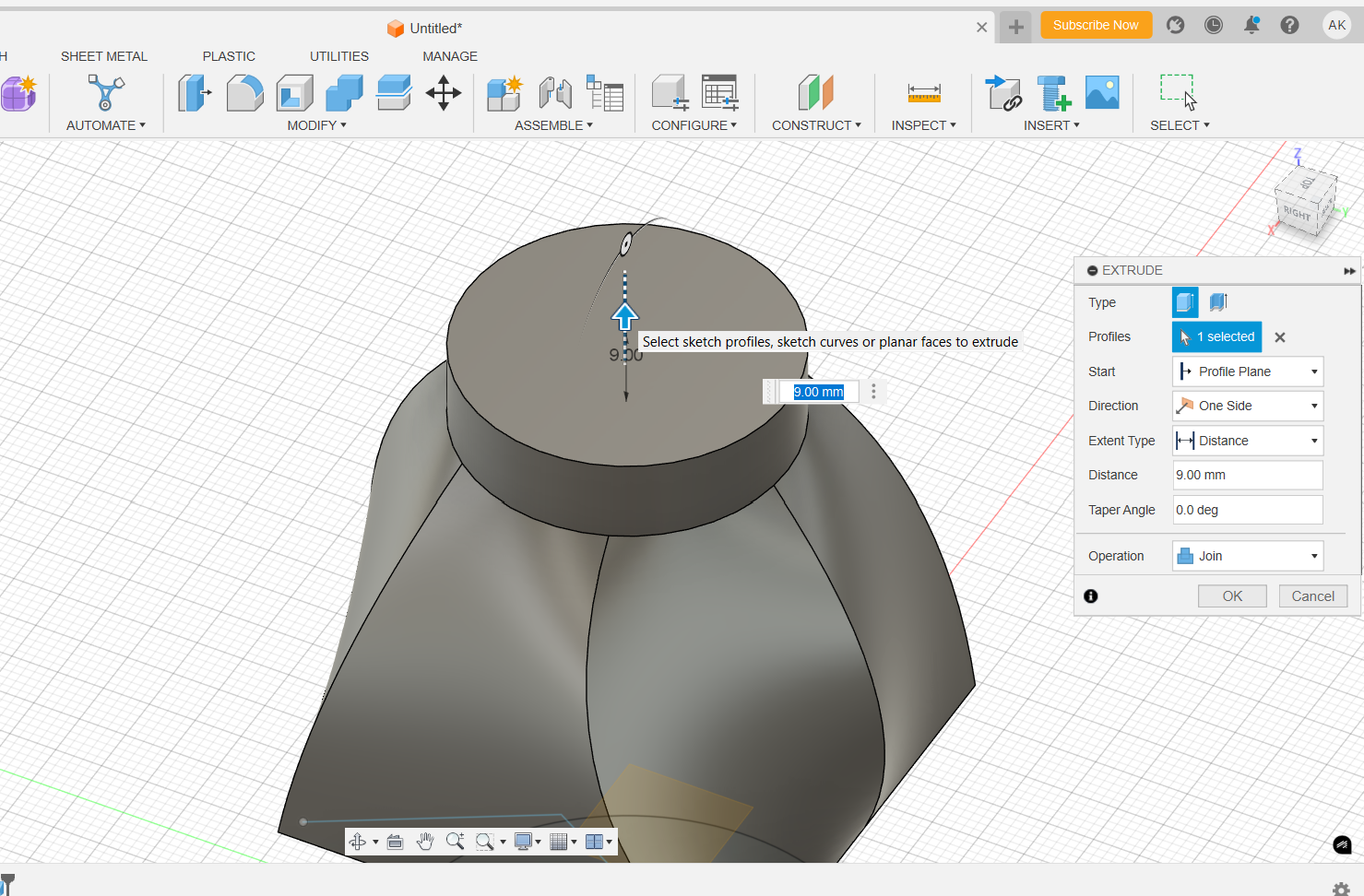
Task: Select the Pan hand tool
Action: click(425, 842)
